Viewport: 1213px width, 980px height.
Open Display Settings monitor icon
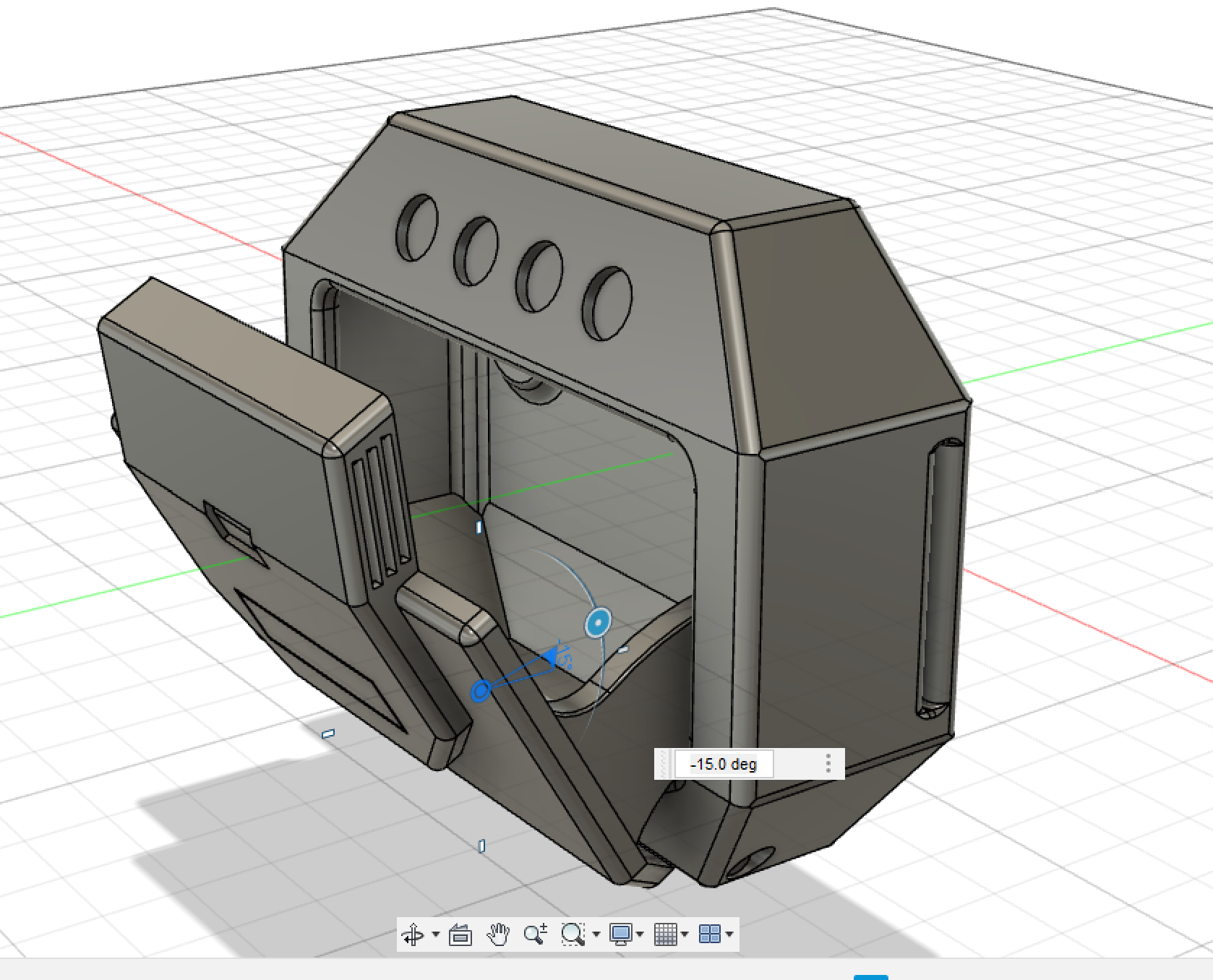[x=620, y=934]
